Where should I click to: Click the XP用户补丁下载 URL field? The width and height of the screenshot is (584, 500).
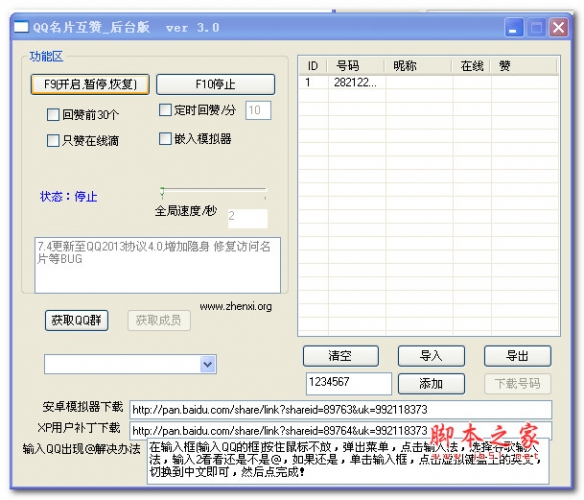click(x=340, y=431)
